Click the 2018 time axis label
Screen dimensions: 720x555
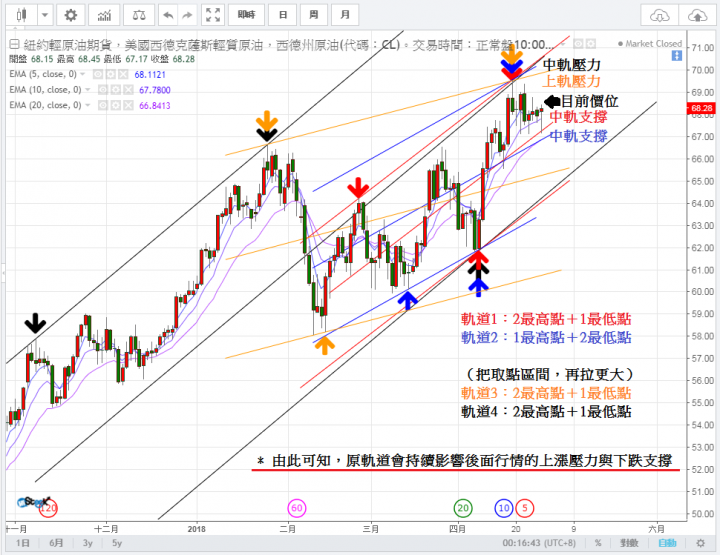[197, 529]
